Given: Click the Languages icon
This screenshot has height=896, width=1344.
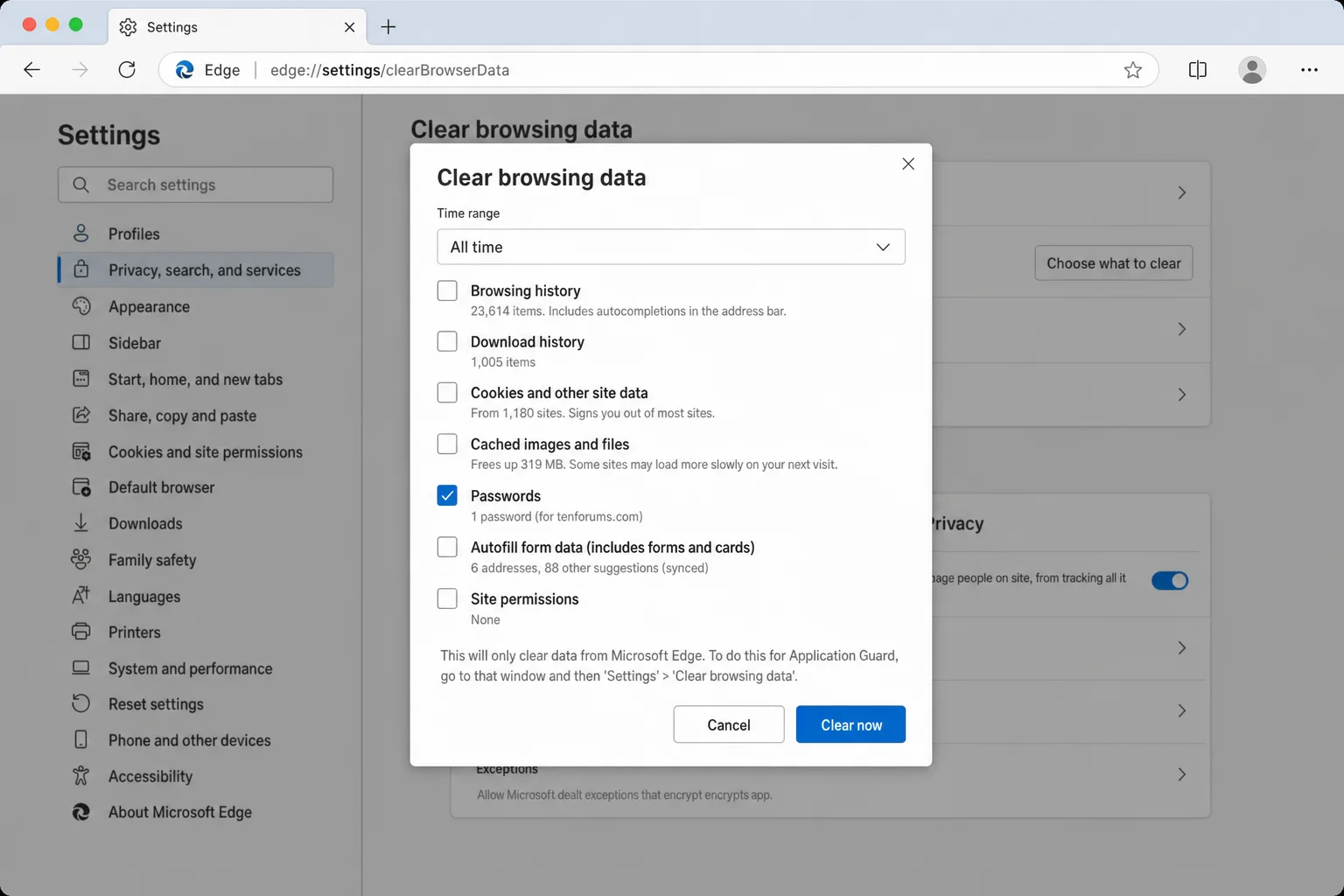Looking at the screenshot, I should [x=81, y=596].
